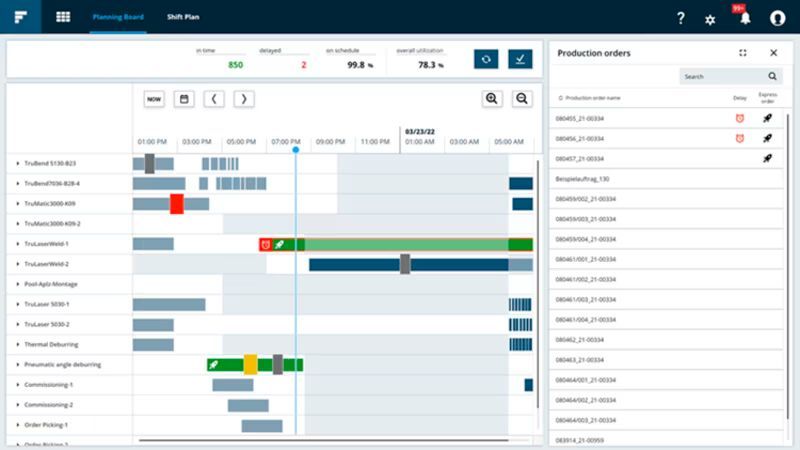Zoom in the timeline

[x=492, y=98]
